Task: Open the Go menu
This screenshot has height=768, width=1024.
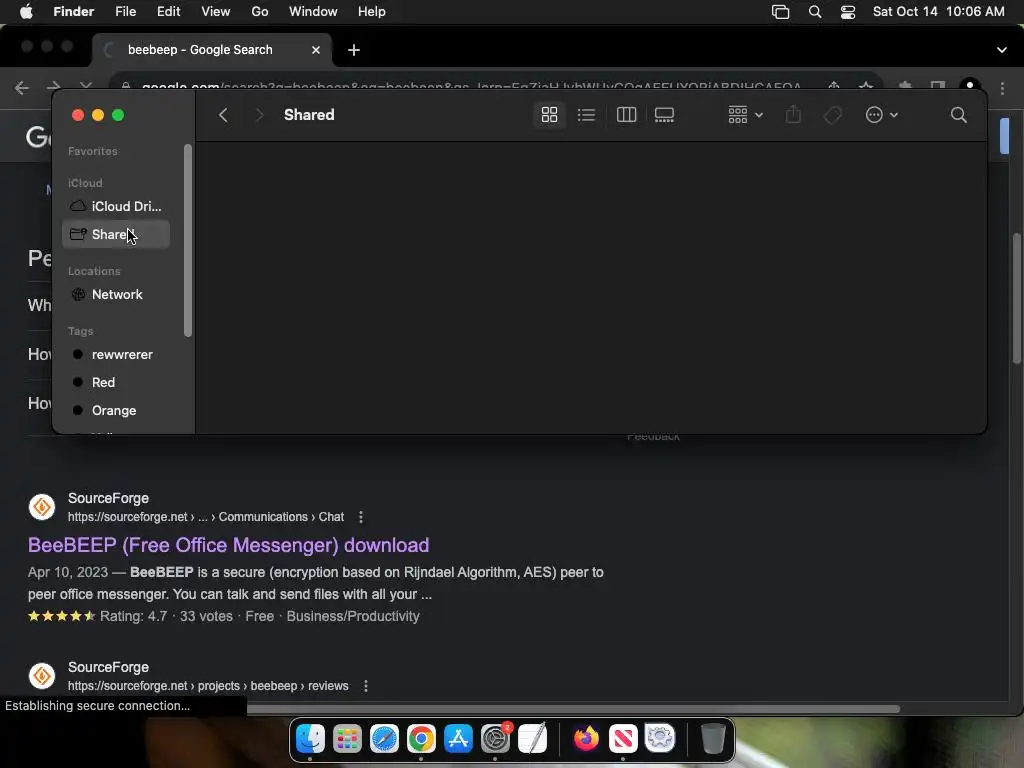Action: coord(260,12)
